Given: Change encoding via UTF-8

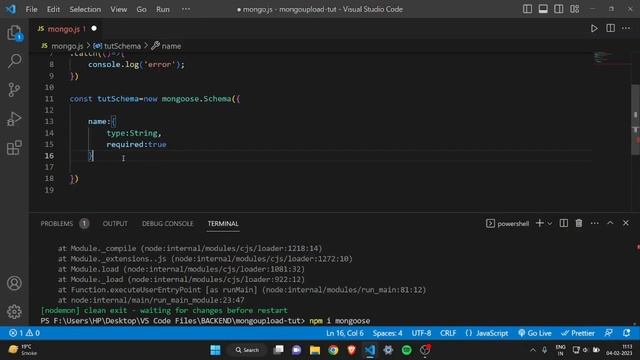Looking at the screenshot, I should pos(421,333).
